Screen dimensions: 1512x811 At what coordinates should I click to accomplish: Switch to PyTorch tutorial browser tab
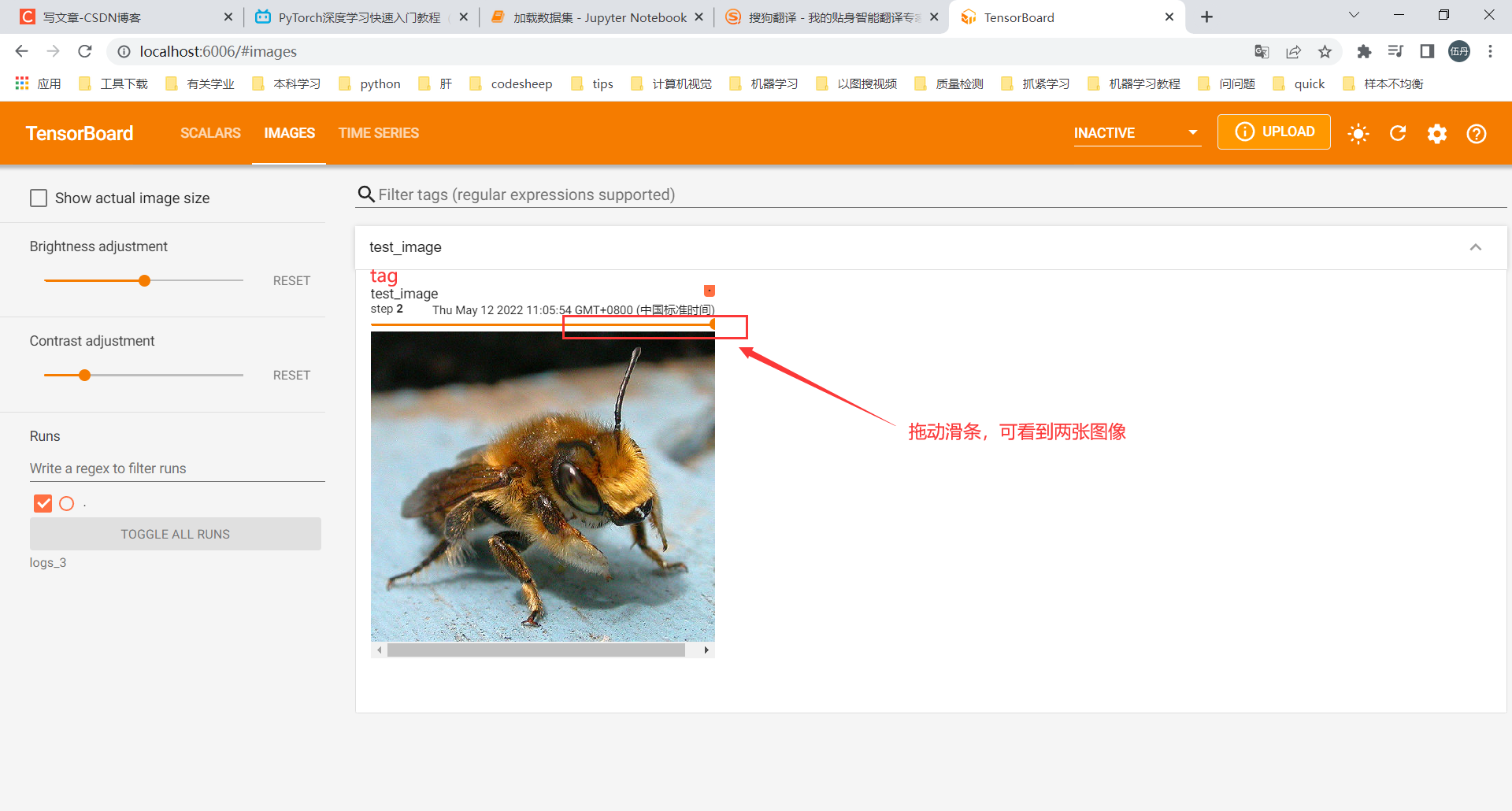pos(359,17)
